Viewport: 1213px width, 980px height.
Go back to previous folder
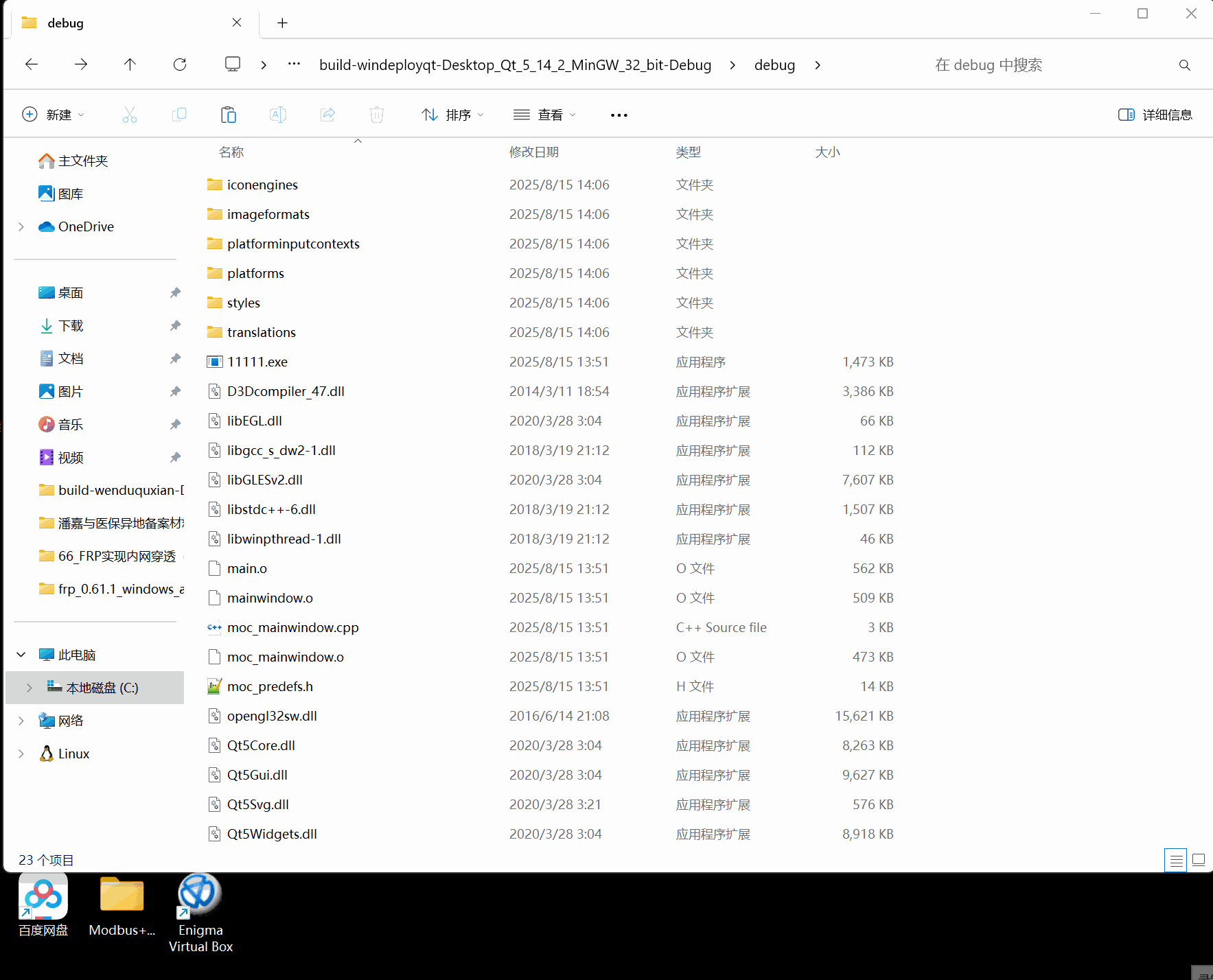pos(32,65)
